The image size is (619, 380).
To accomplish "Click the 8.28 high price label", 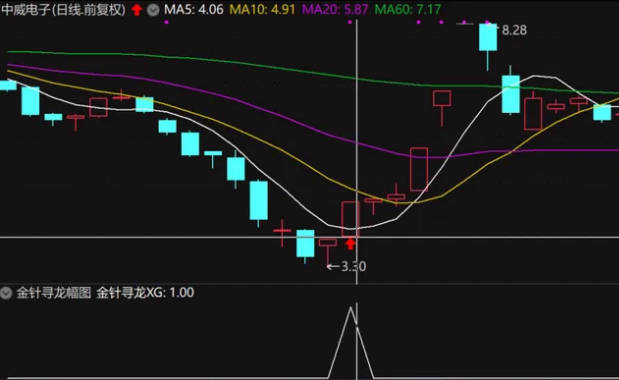I will pos(514,30).
